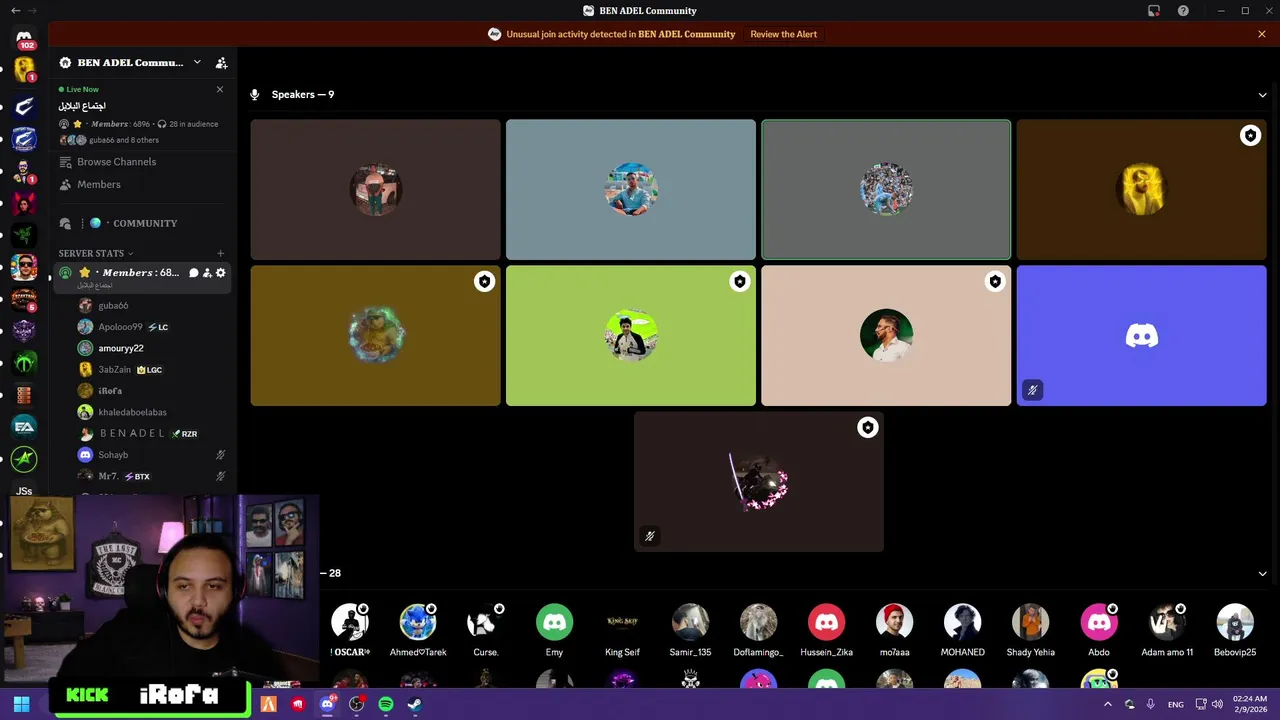Collapse the Speakers section chevron
The width and height of the screenshot is (1280, 720).
point(1262,95)
